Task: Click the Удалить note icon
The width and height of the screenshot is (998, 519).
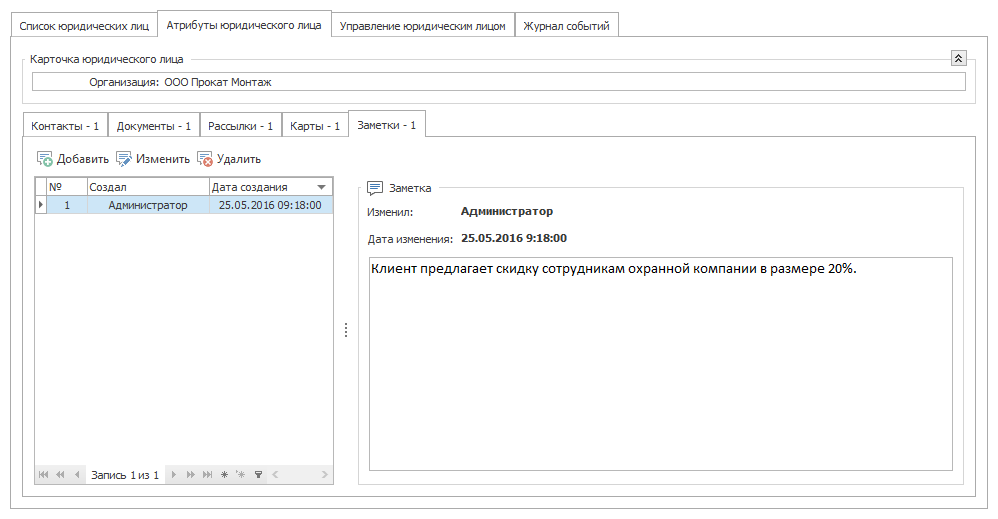Action: (x=204, y=159)
